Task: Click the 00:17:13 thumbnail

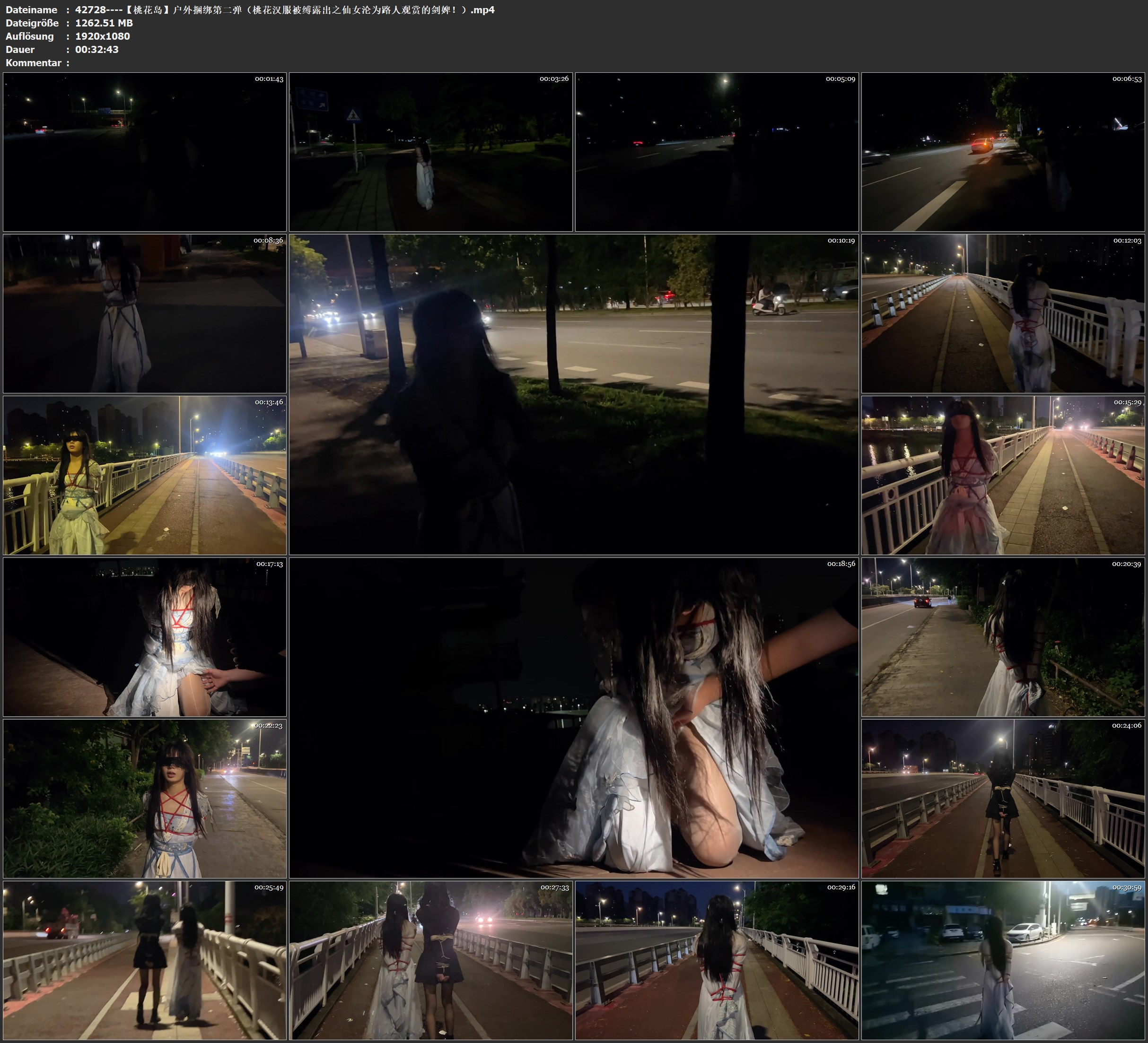Action: pos(145,637)
